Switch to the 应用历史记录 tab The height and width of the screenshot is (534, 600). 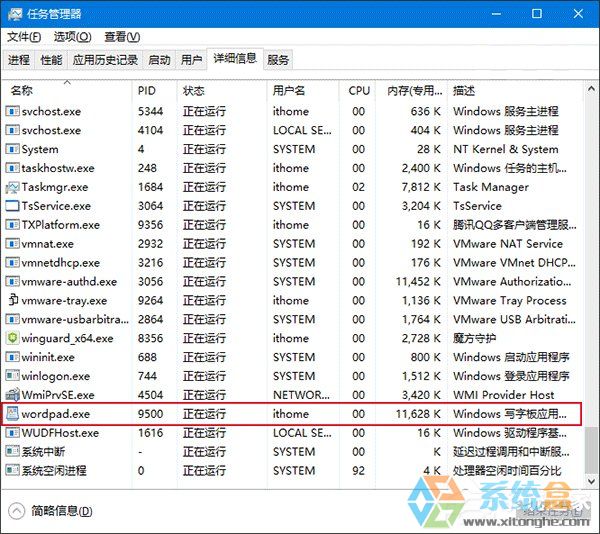[x=105, y=60]
